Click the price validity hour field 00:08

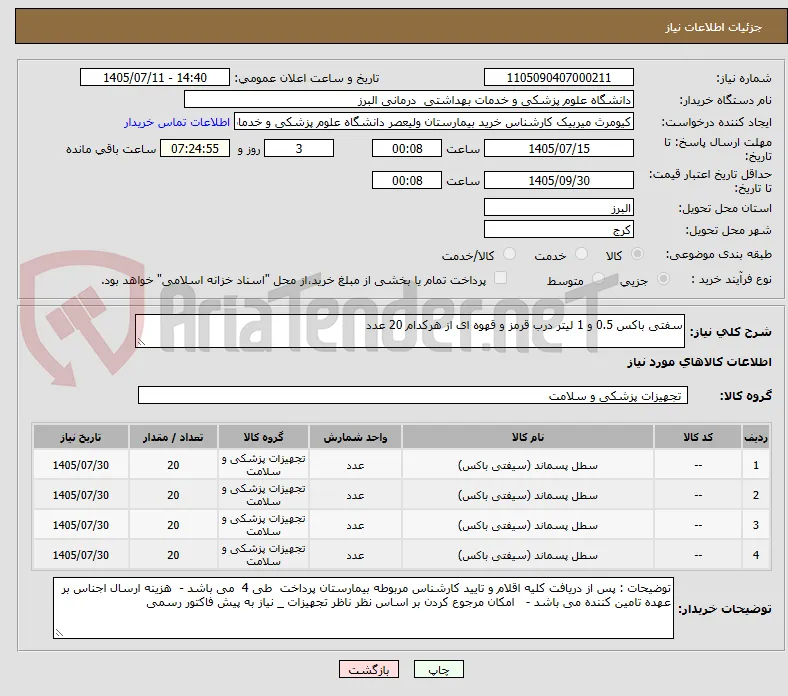pyautogui.click(x=407, y=180)
